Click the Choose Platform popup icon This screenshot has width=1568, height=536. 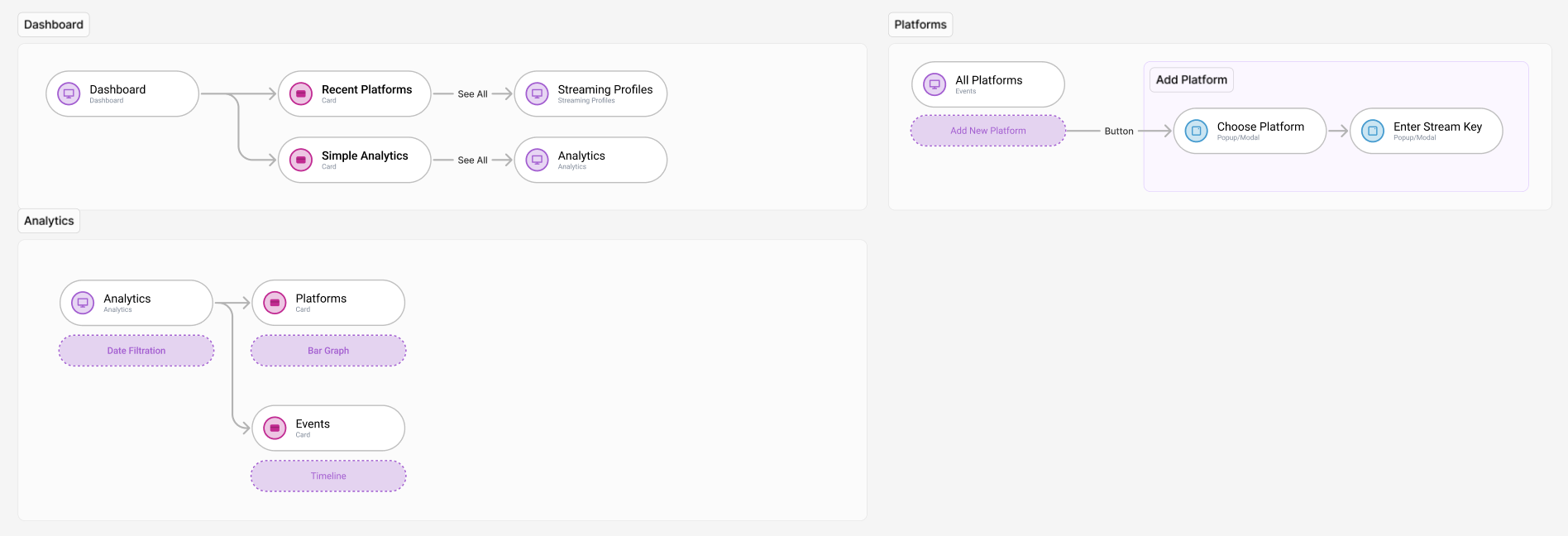[x=1196, y=131]
